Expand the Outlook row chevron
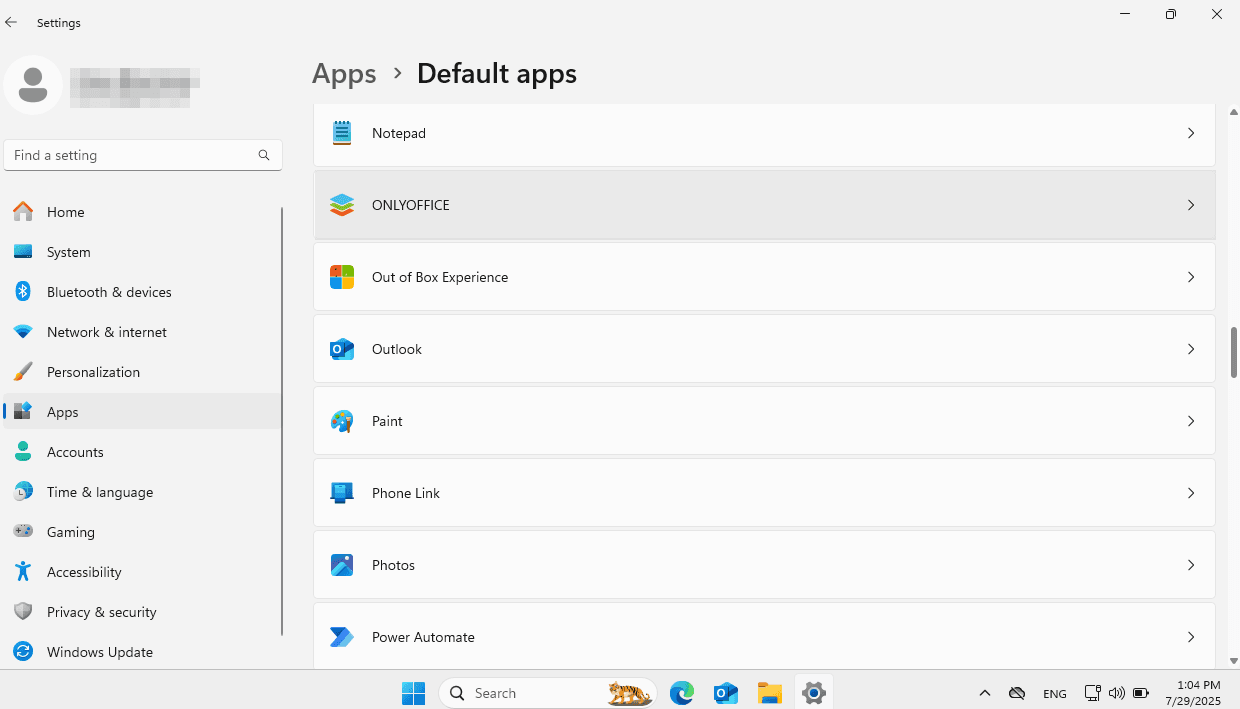This screenshot has height=709, width=1240. point(1191,349)
